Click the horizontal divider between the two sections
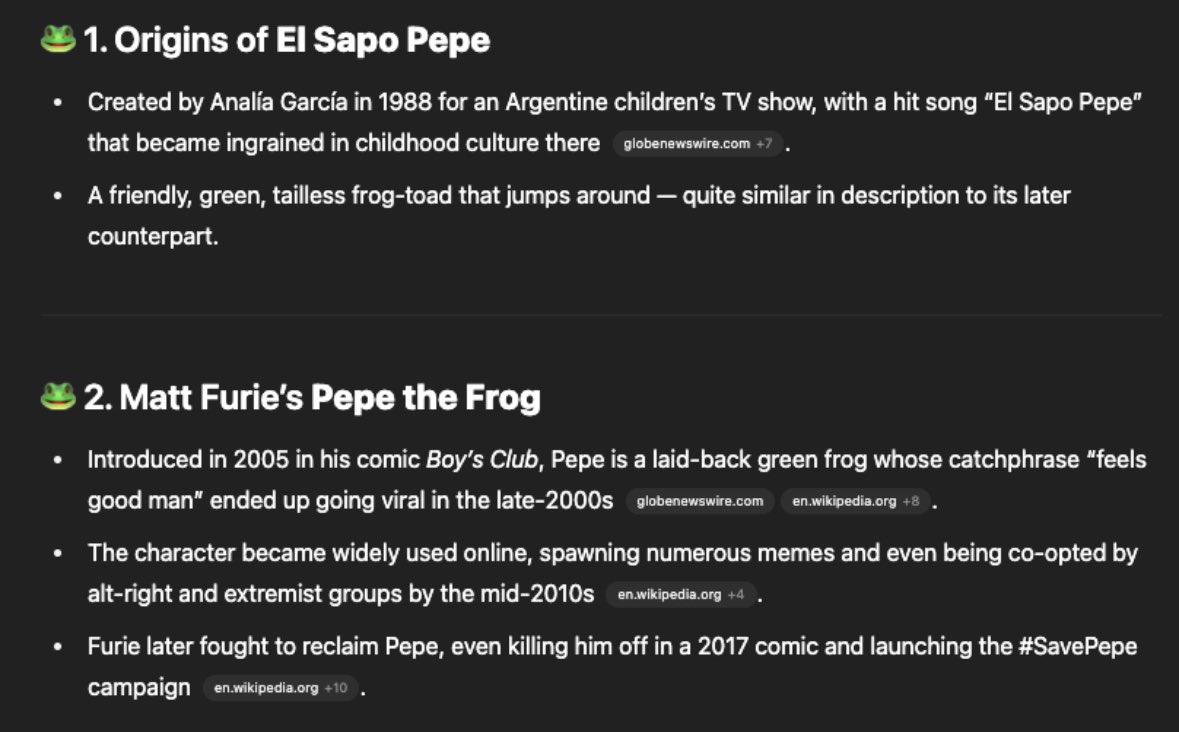 600,315
